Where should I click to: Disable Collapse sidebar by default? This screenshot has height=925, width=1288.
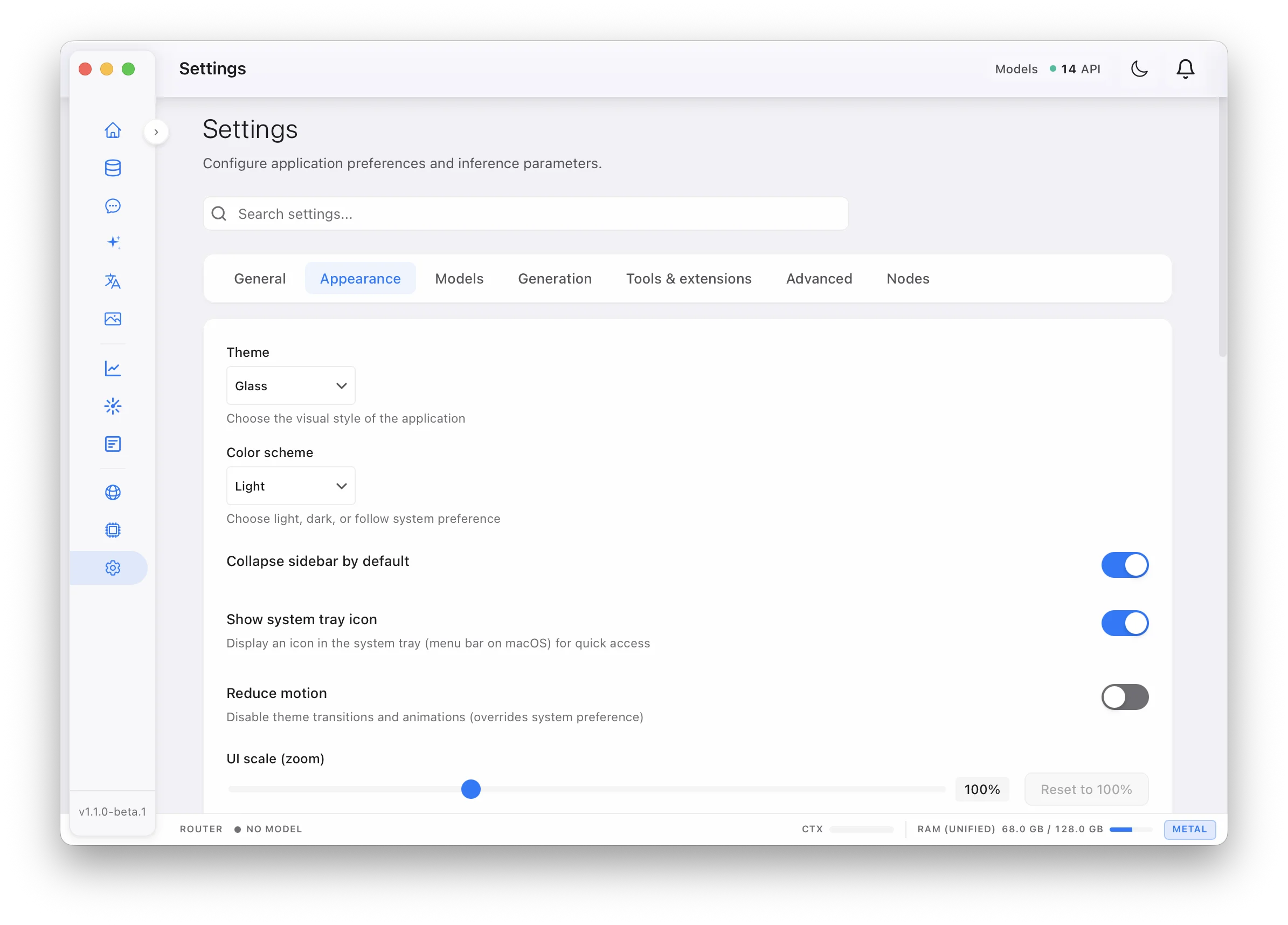[x=1125, y=565]
